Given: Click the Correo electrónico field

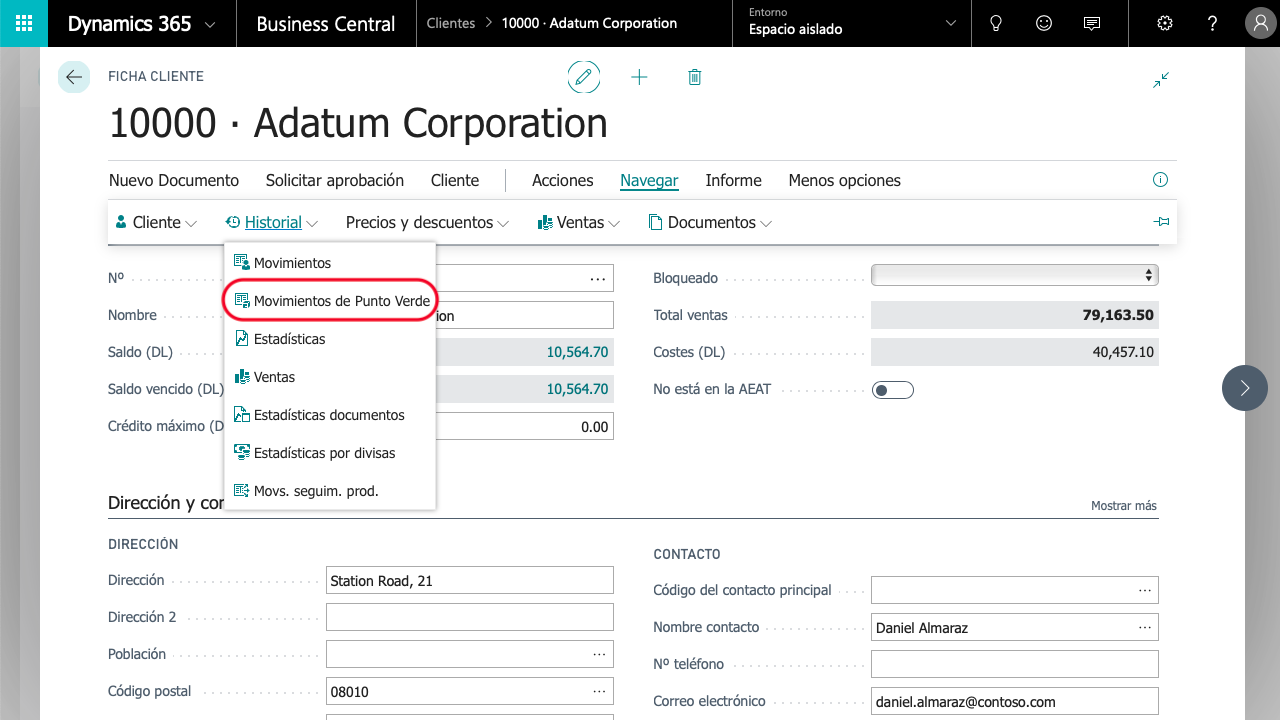Looking at the screenshot, I should (1015, 701).
